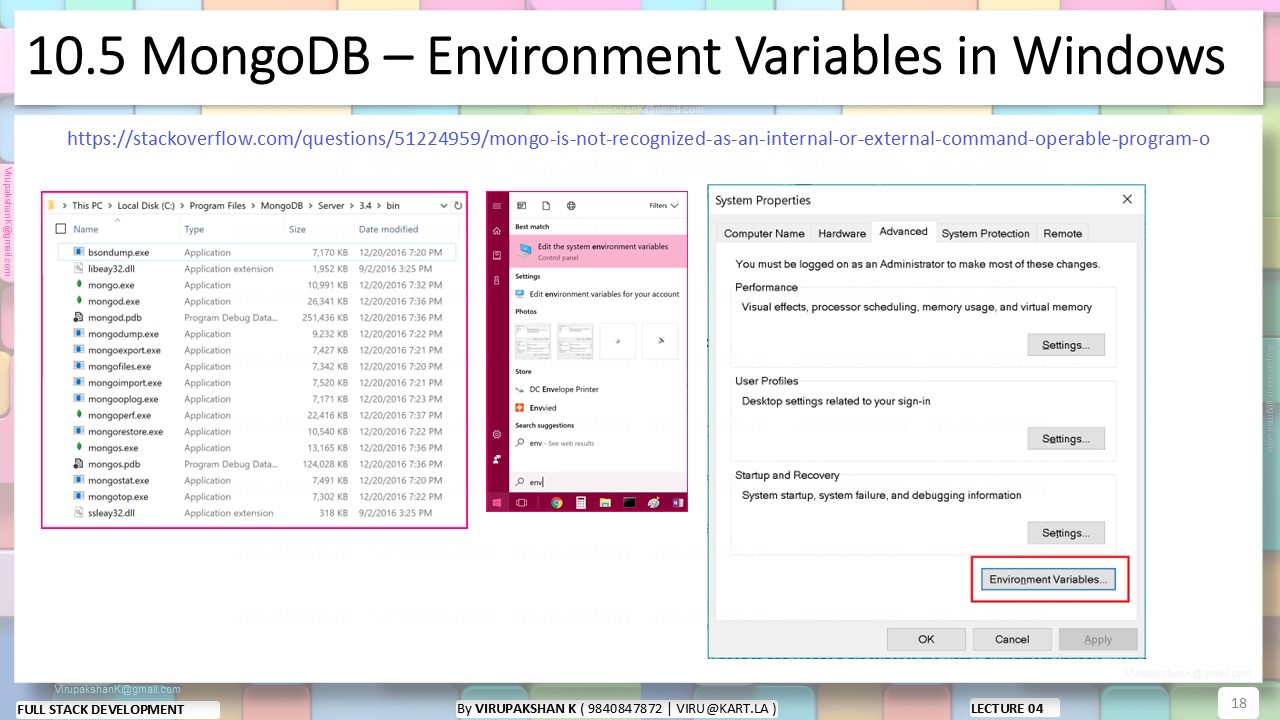Open Task View on the taskbar
The image size is (1280, 720).
pos(521,503)
